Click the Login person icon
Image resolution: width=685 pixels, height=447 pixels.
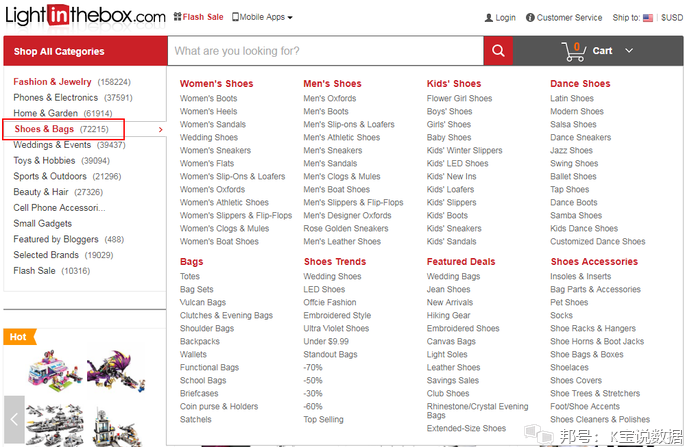(x=488, y=18)
